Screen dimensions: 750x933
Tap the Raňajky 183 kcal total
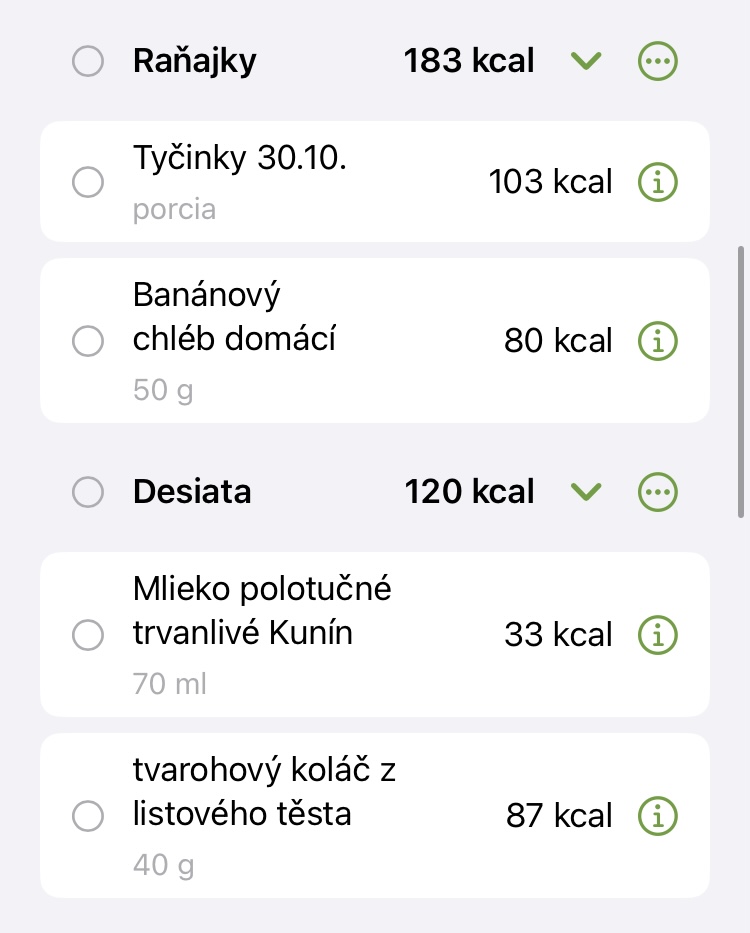tap(469, 62)
